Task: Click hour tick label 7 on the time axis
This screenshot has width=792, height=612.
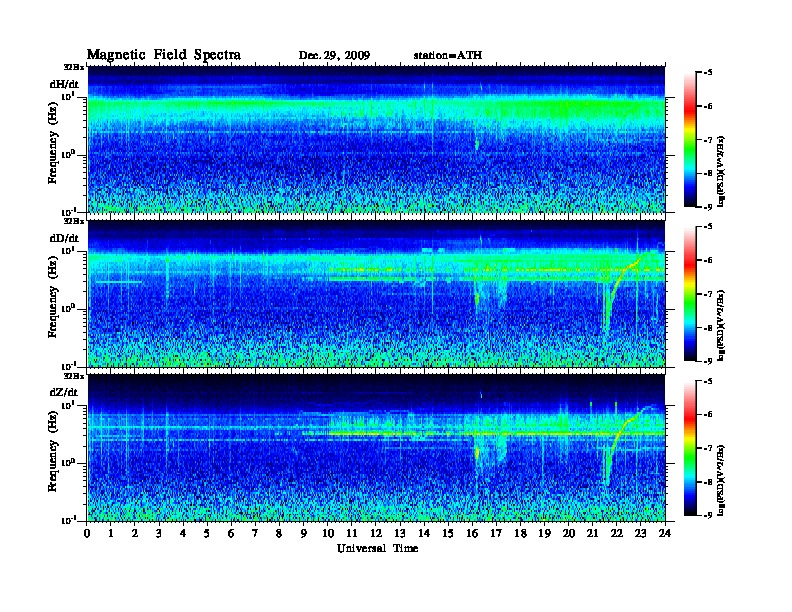Action: coord(256,534)
